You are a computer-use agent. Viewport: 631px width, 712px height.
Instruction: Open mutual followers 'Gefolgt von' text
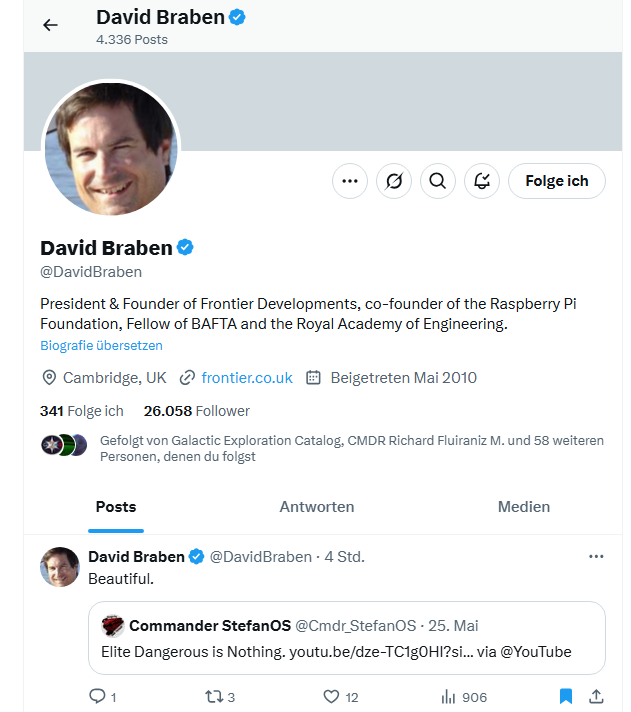click(x=352, y=448)
